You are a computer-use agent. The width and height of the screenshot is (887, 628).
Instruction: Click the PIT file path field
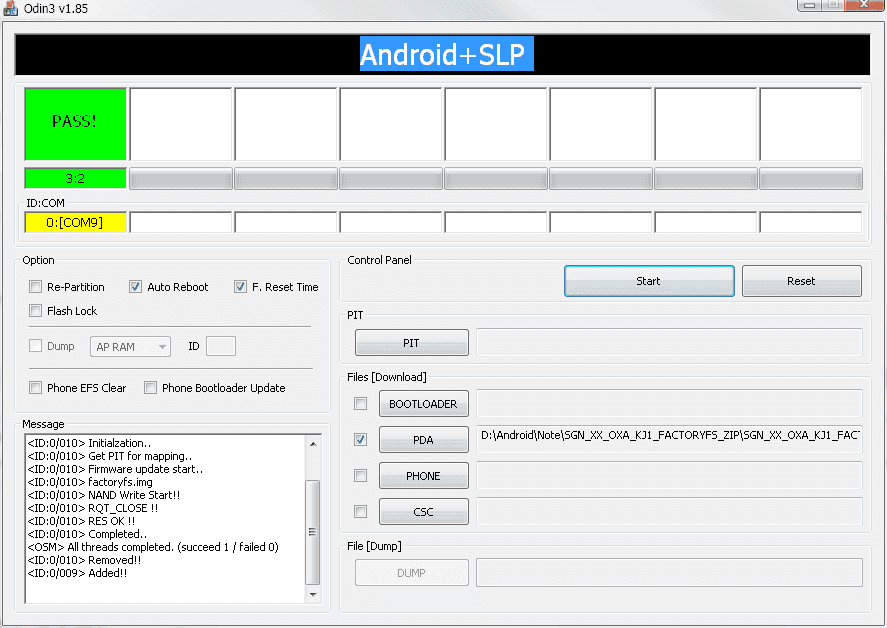[669, 343]
